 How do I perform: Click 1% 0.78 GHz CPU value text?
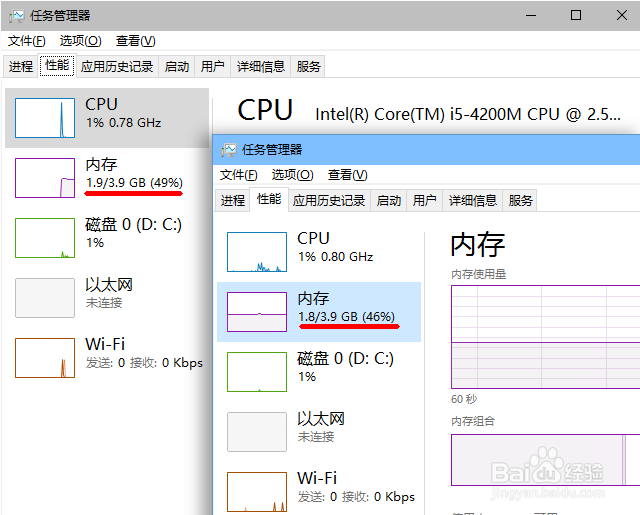(x=123, y=123)
